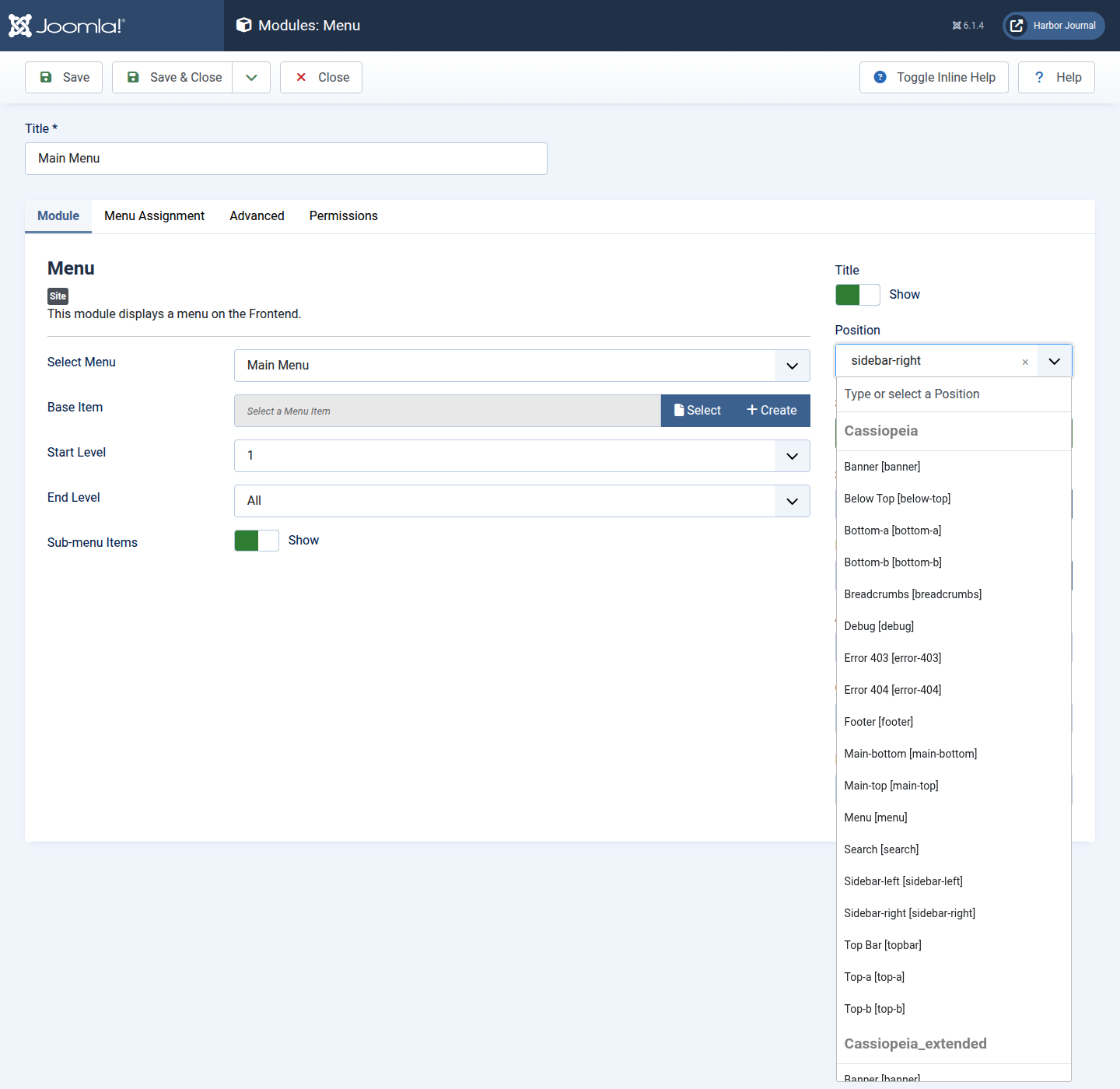The image size is (1120, 1089).
Task: Open Harbor Journal site preview link
Action: tap(1053, 26)
